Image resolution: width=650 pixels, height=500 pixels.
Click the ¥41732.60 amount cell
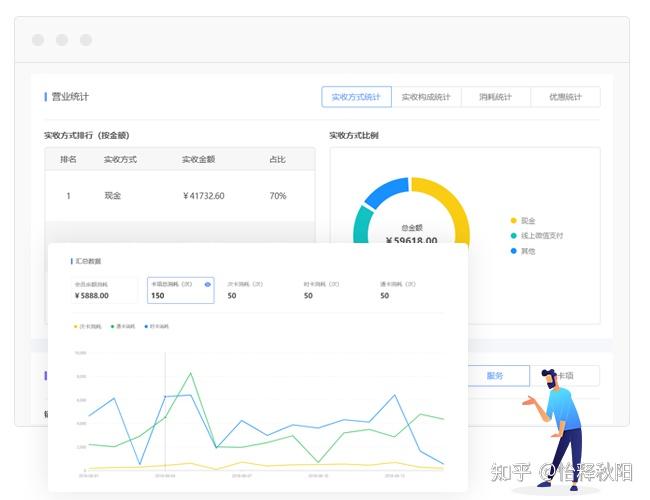tap(204, 196)
